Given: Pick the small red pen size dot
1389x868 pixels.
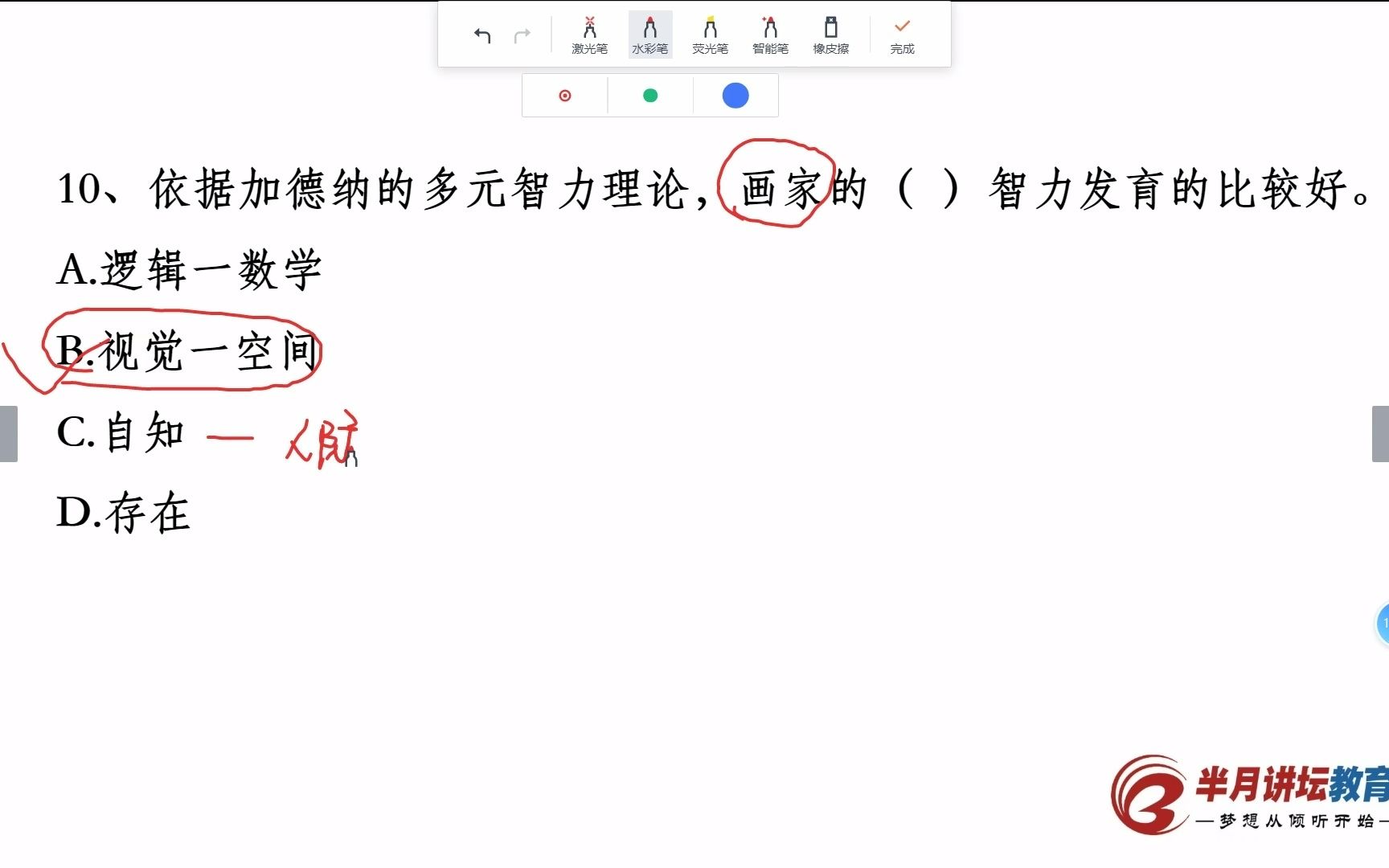Looking at the screenshot, I should coord(565,96).
